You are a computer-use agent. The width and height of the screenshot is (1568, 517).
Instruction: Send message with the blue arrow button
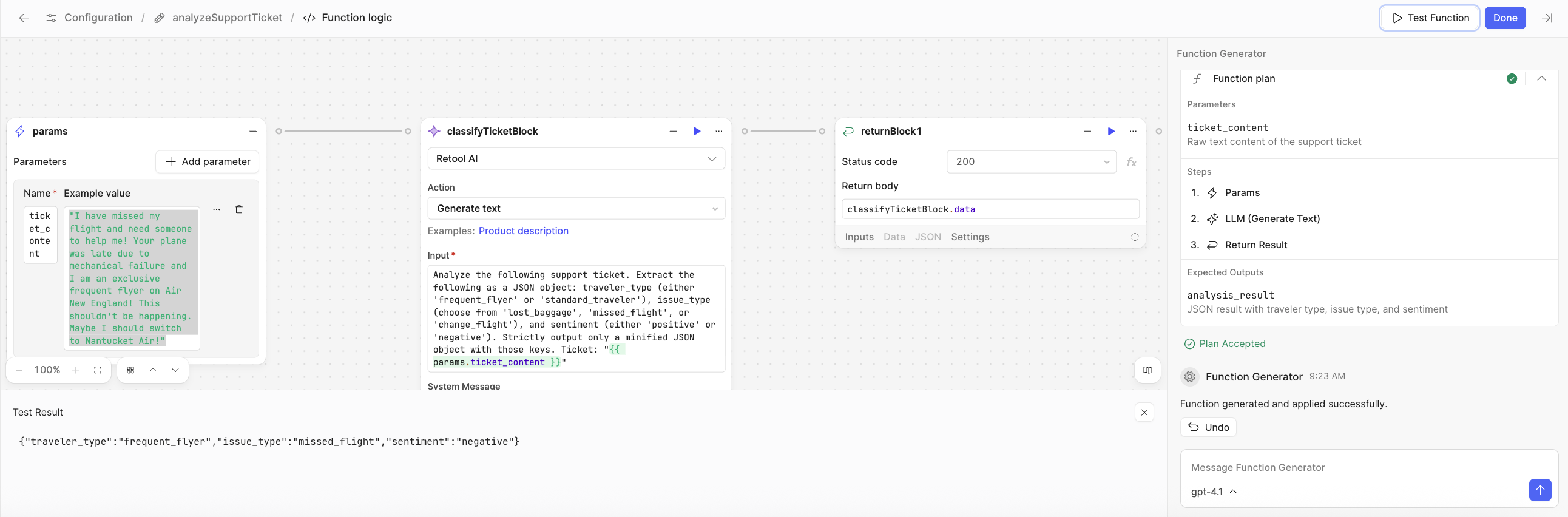click(1539, 490)
